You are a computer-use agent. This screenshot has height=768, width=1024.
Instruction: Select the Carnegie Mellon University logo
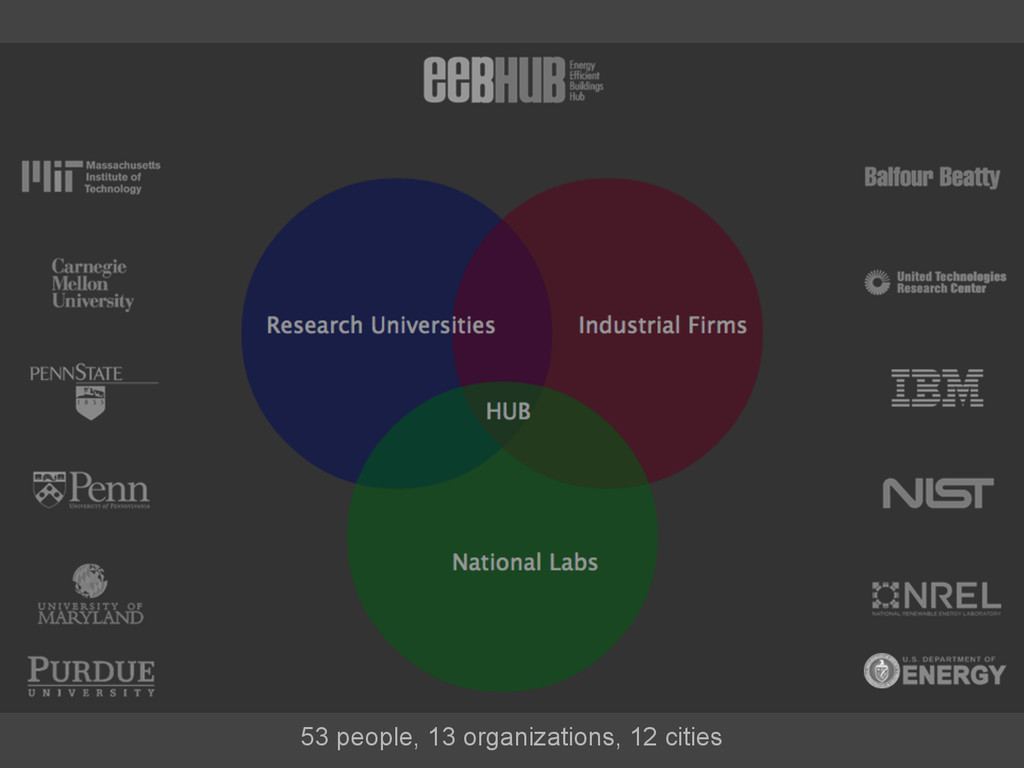[x=93, y=283]
